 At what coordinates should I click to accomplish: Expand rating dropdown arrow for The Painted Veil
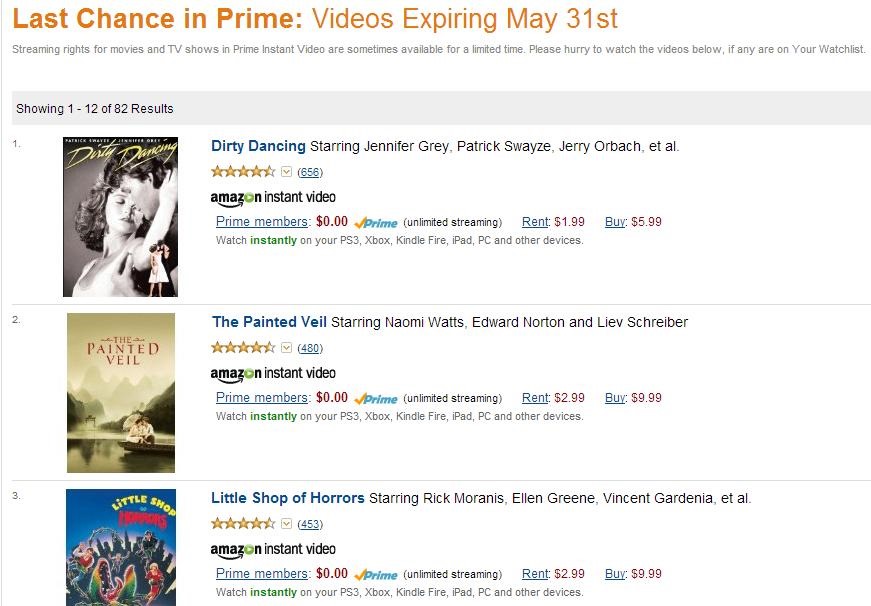[x=287, y=348]
